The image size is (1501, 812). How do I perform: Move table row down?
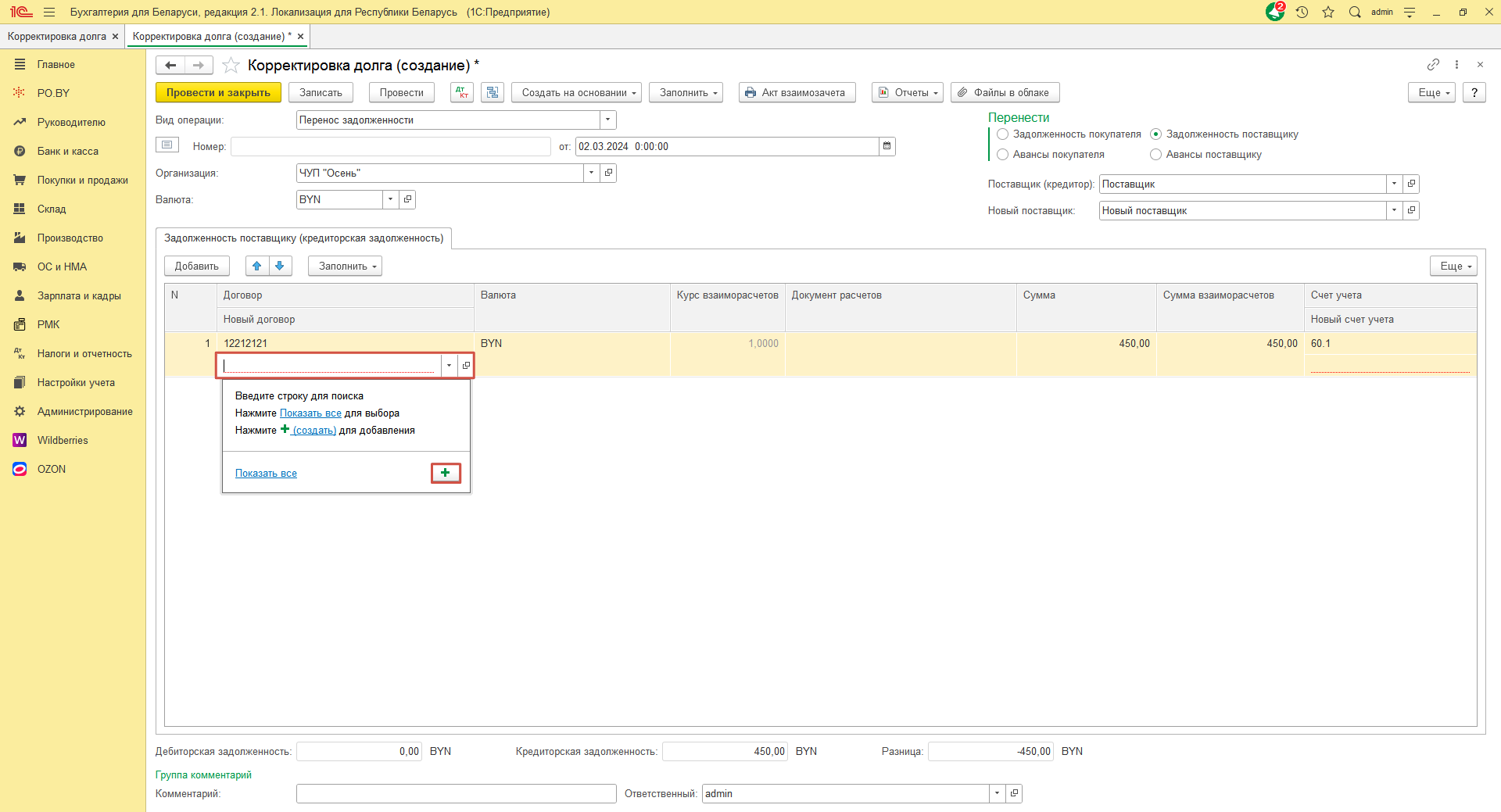pos(280,266)
